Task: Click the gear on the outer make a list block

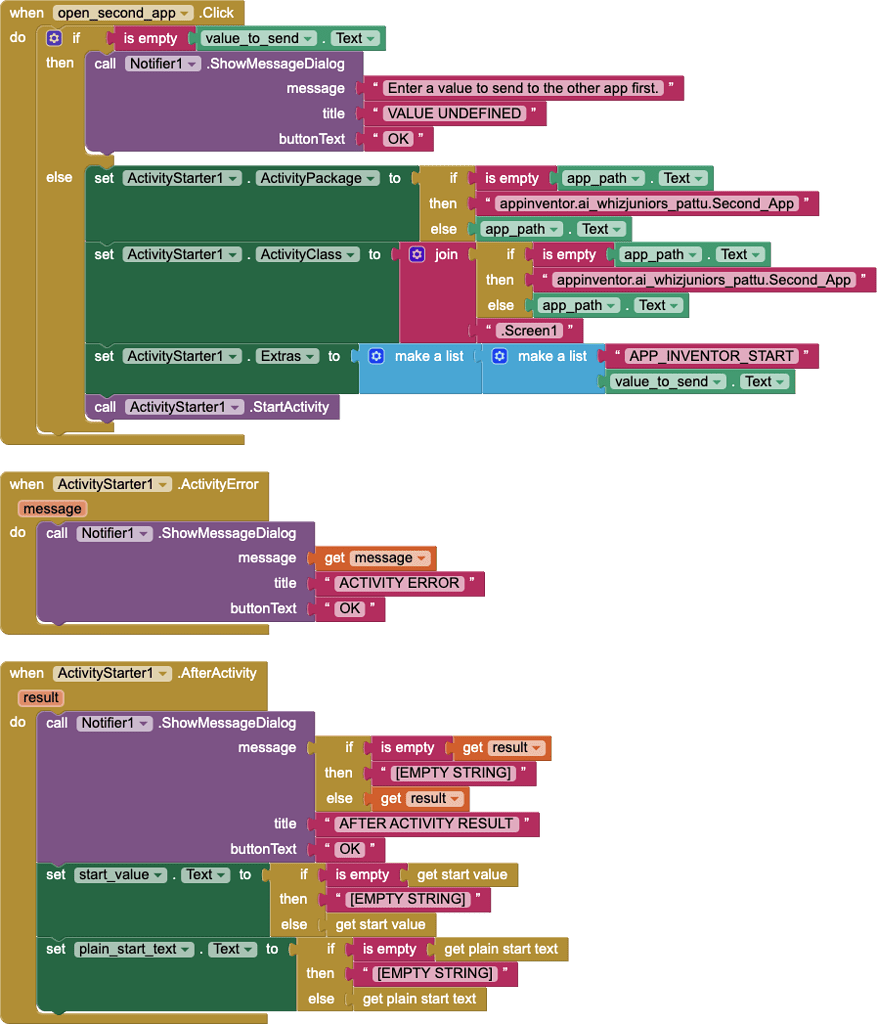Action: coord(376,356)
